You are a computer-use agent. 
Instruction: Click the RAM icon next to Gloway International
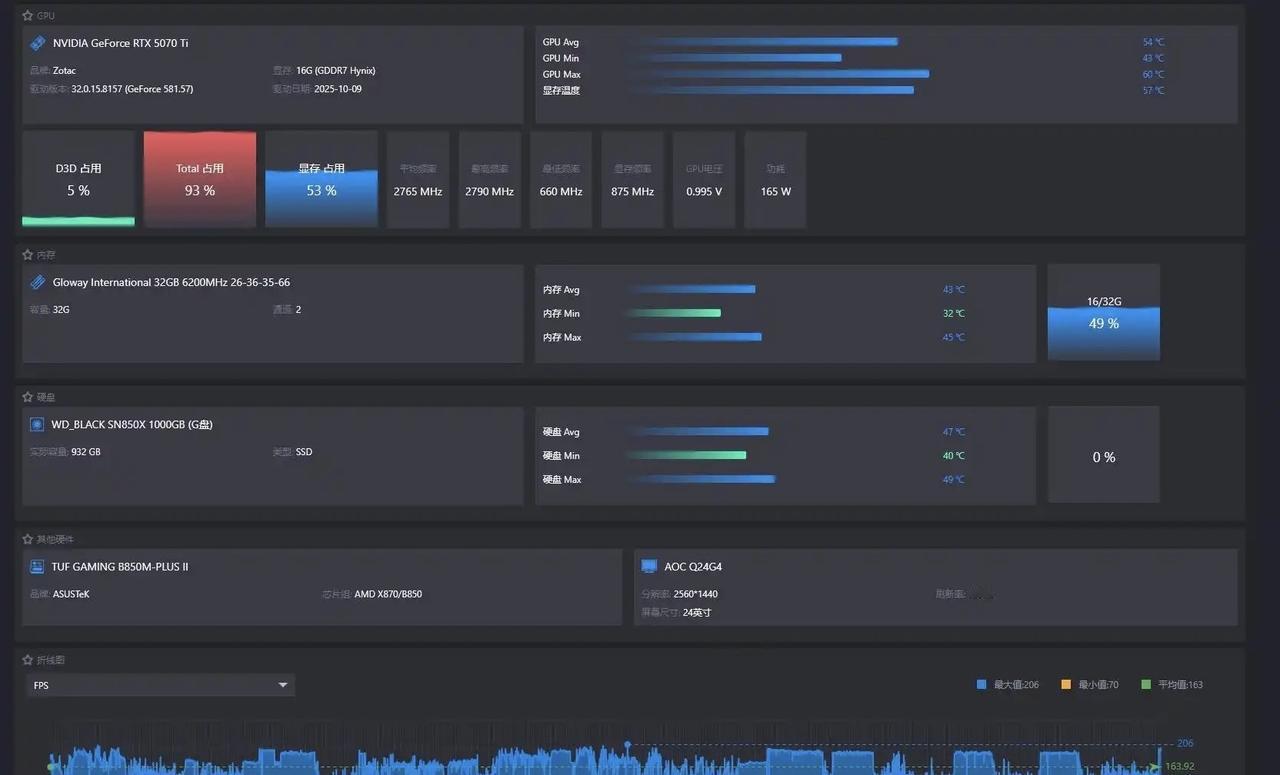37,282
